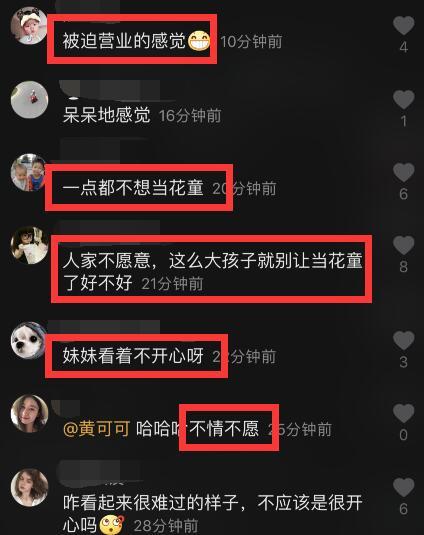Open the white dog avatar profile
The image size is (424, 535).
point(29,341)
